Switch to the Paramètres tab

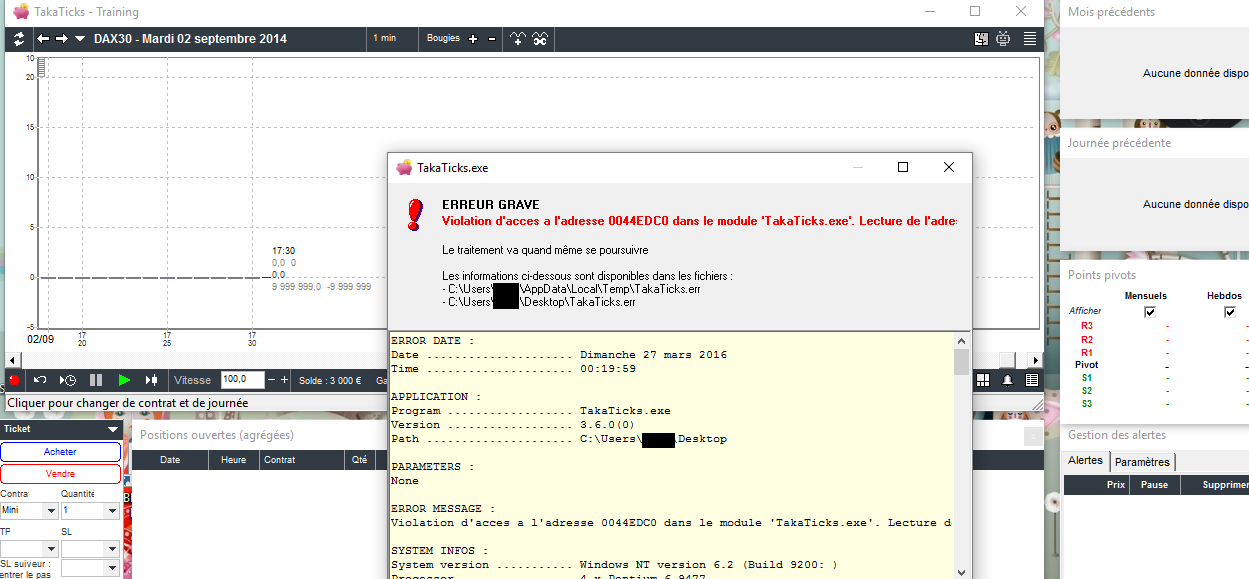coord(1143,462)
